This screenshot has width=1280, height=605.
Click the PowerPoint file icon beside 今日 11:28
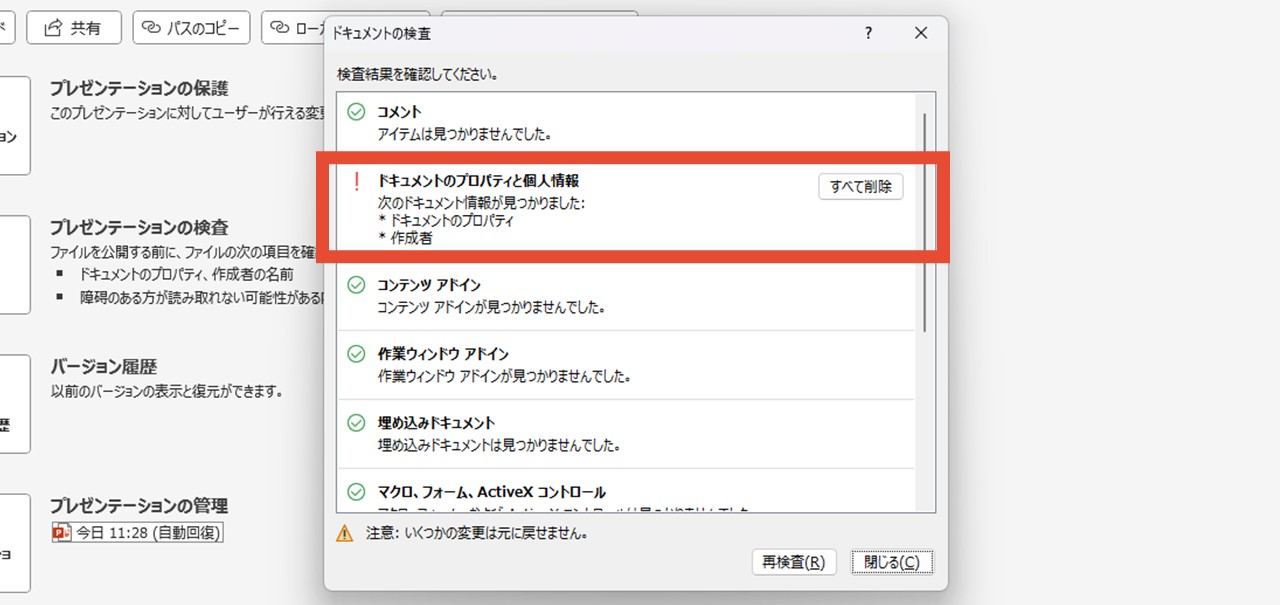(61, 533)
